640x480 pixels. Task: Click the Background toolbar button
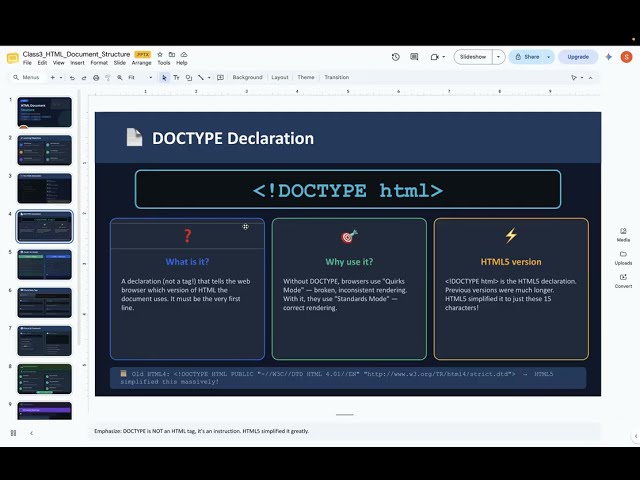pyautogui.click(x=247, y=78)
